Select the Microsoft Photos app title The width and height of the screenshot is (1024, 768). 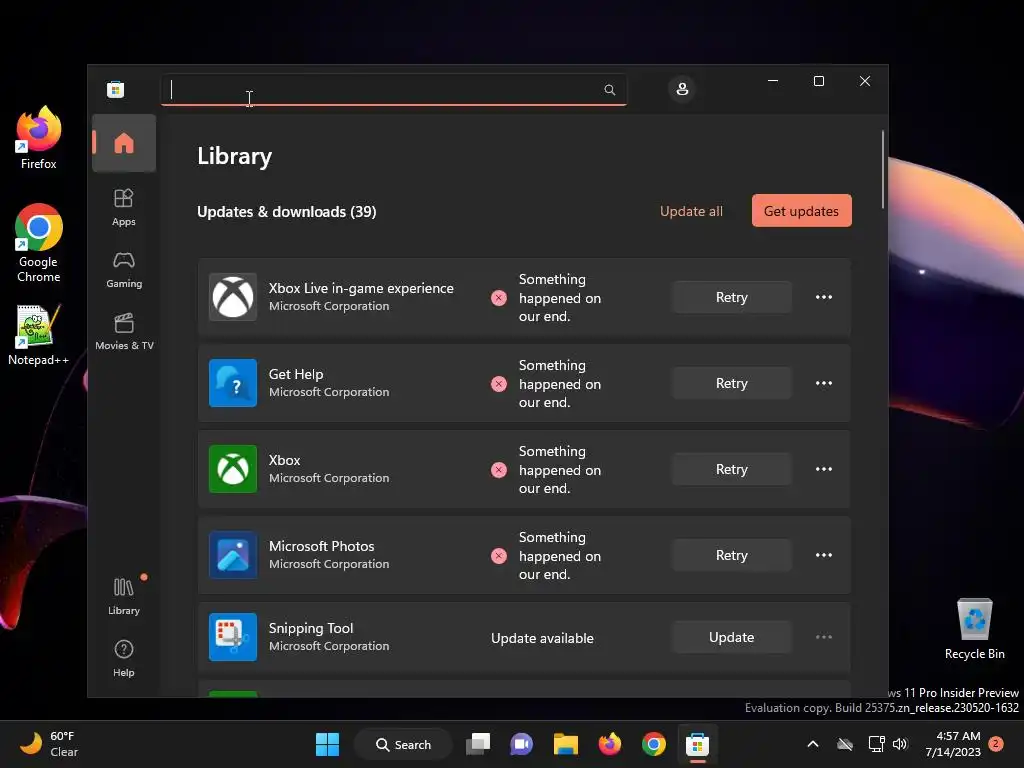[321, 546]
